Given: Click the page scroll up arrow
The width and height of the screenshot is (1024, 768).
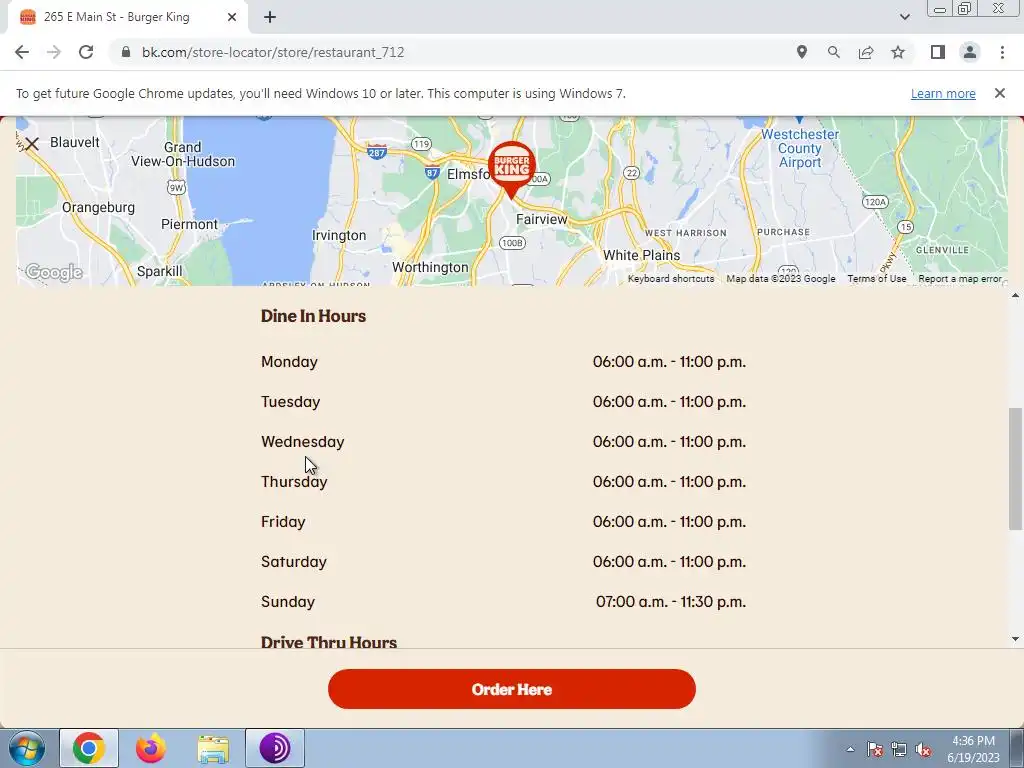Looking at the screenshot, I should 1015,296.
